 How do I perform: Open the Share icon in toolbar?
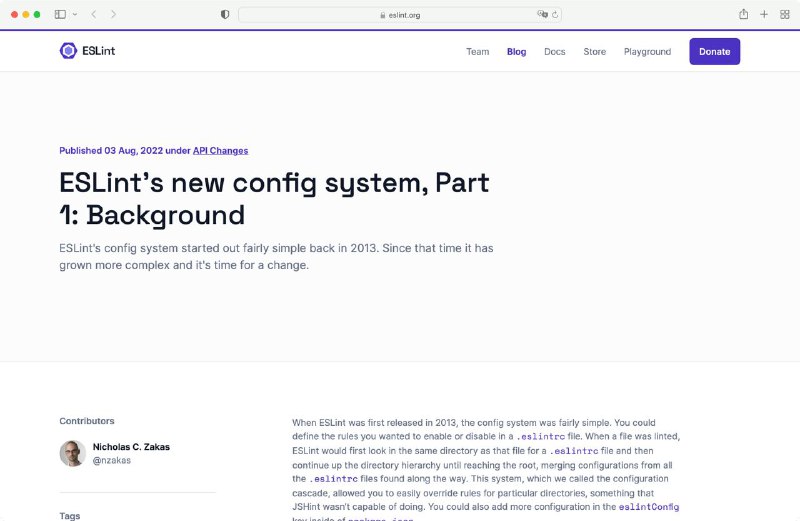pyautogui.click(x=743, y=14)
